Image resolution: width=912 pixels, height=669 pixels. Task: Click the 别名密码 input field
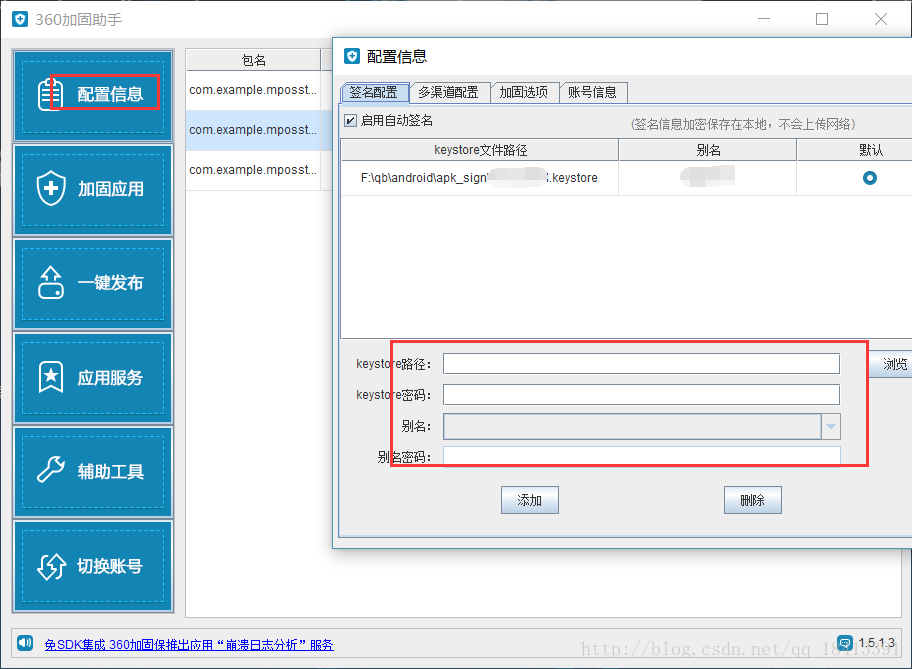(641, 457)
